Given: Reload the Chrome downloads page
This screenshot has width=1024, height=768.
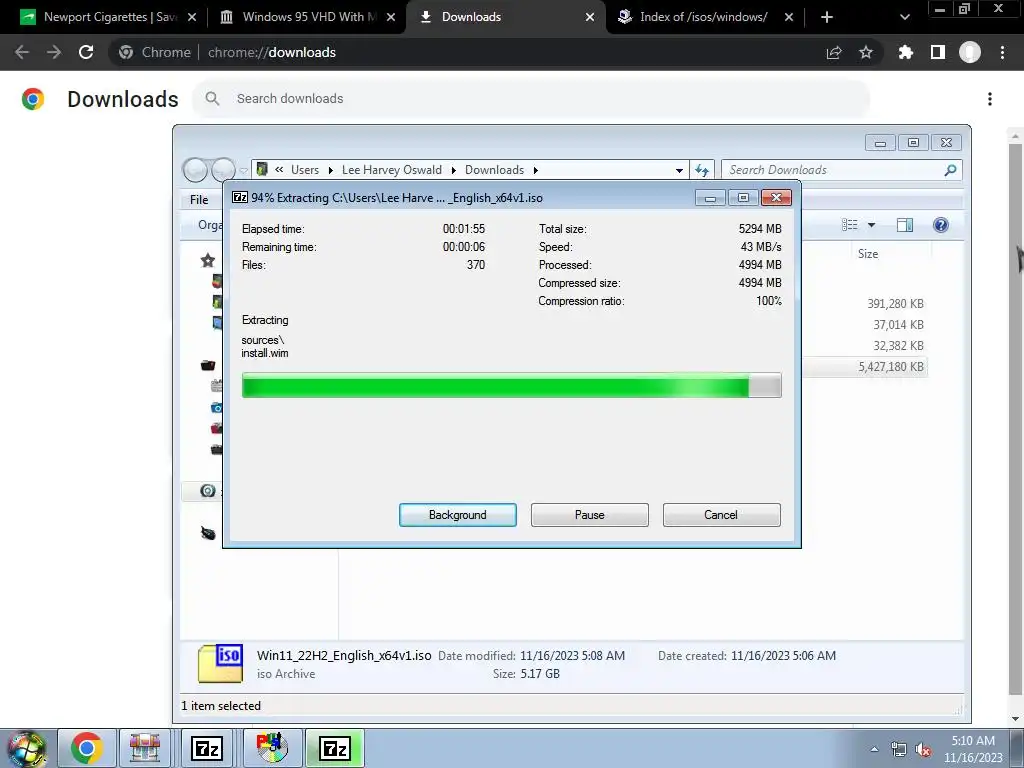Looking at the screenshot, I should pyautogui.click(x=86, y=52).
